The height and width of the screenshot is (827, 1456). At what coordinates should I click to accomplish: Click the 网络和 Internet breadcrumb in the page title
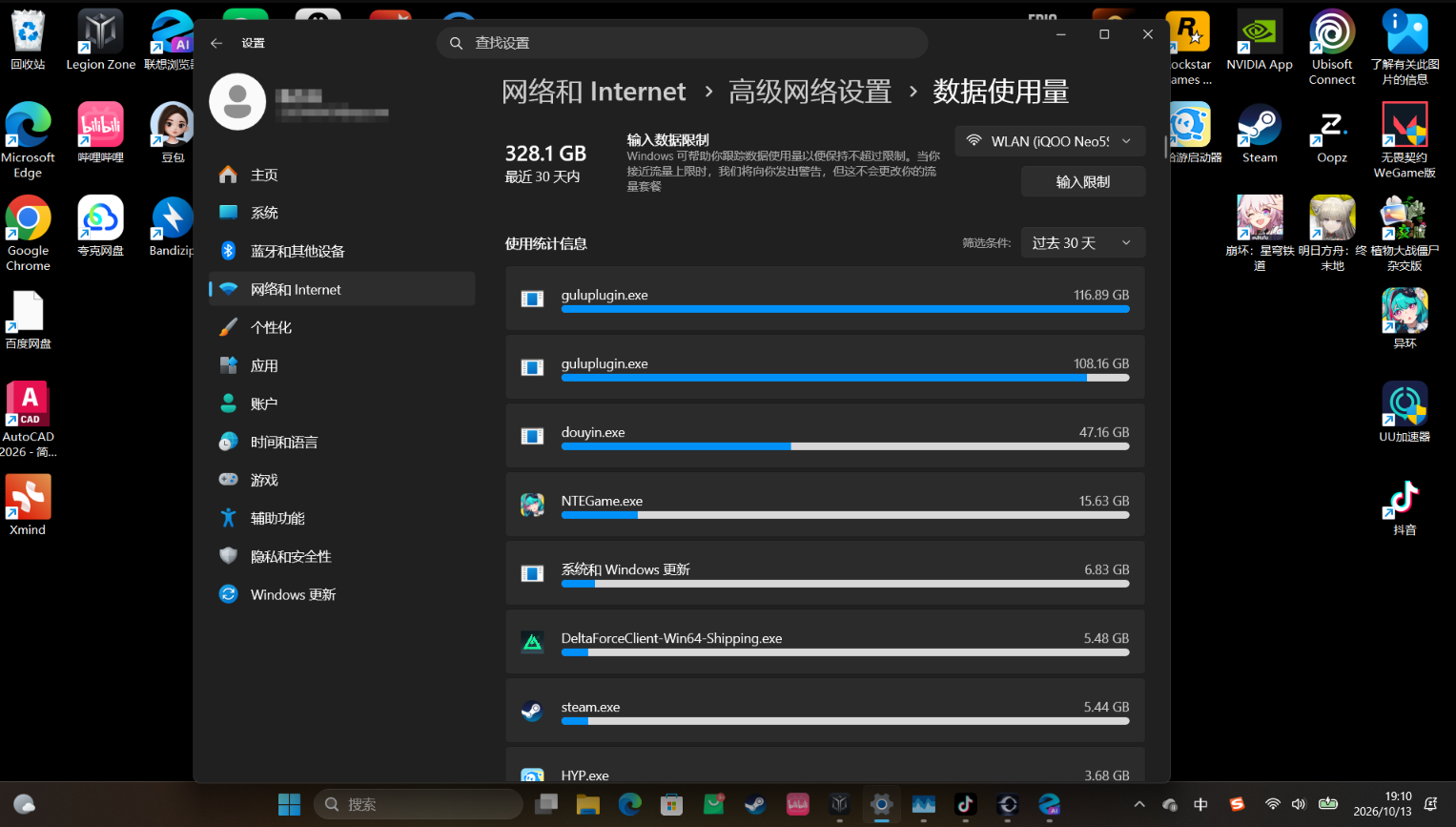click(594, 92)
